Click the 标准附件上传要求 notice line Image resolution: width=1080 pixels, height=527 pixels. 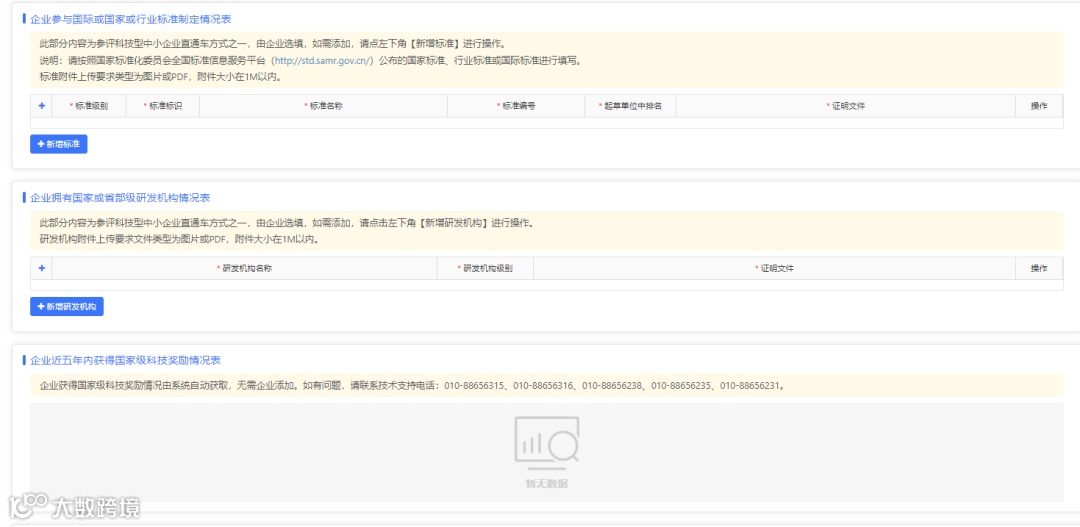tap(160, 76)
